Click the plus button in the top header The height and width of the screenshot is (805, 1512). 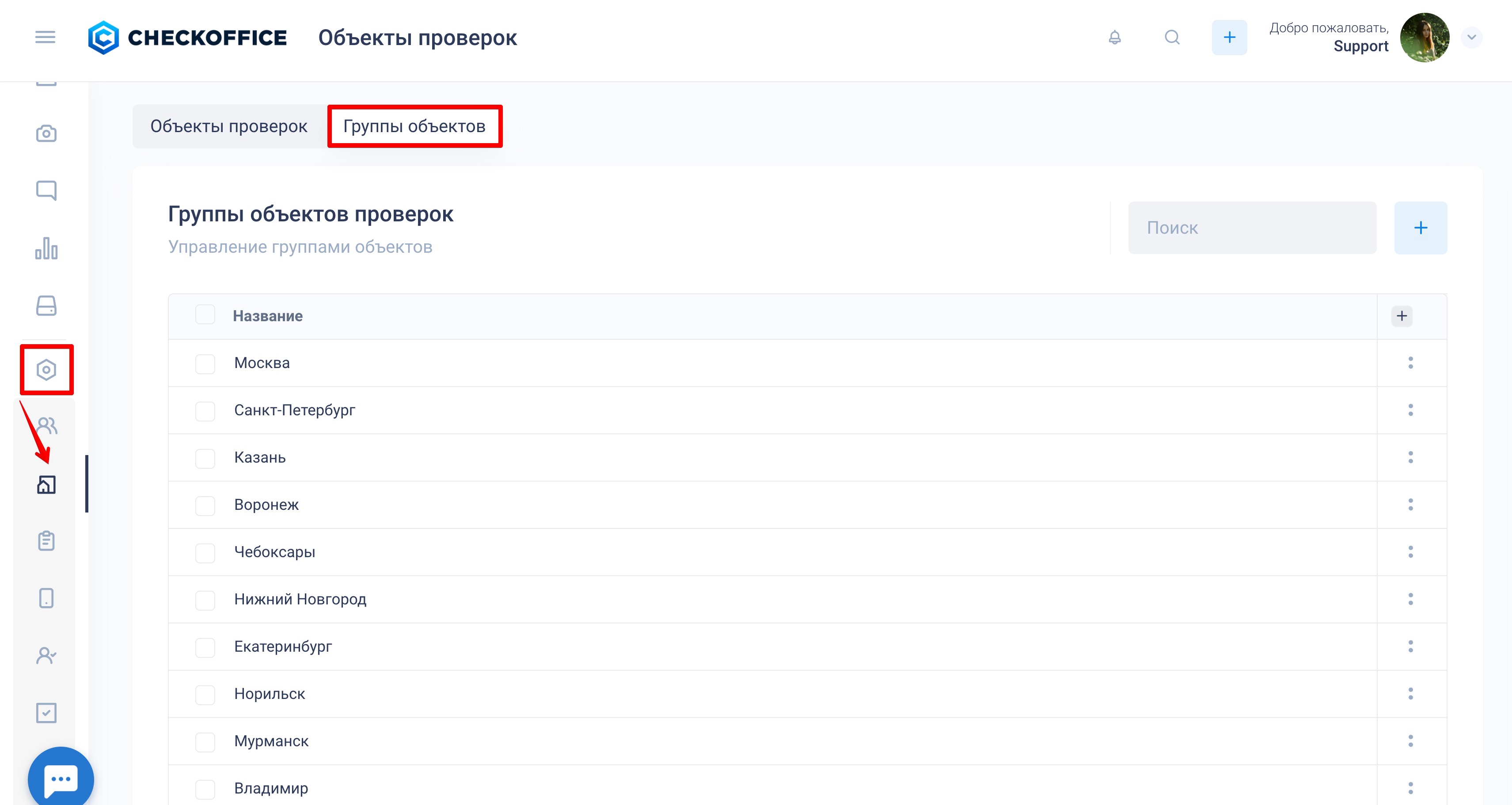1229,38
